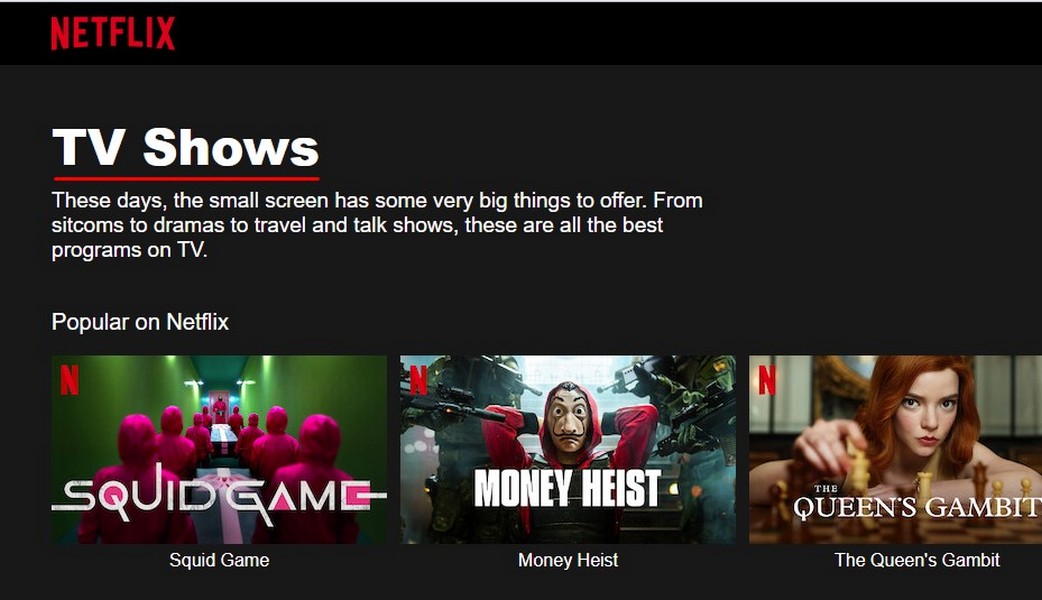This screenshot has width=1042, height=600.
Task: Click the Queen's Gambit title logo text
Action: [x=917, y=504]
